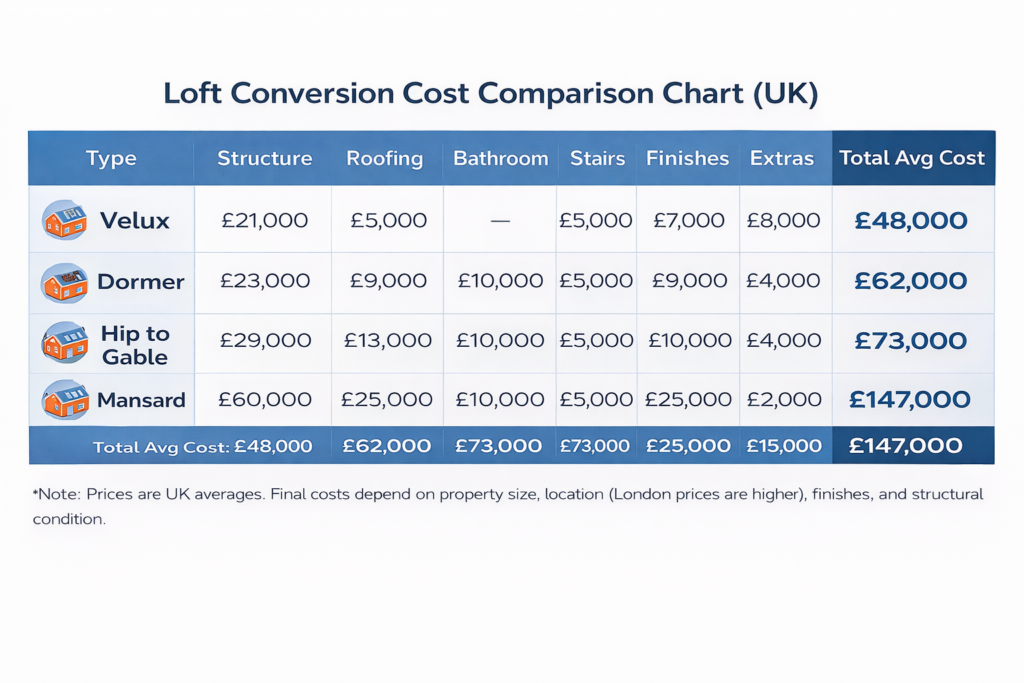The image size is (1024, 683).
Task: Select the Total Avg Cost header
Action: [x=912, y=158]
